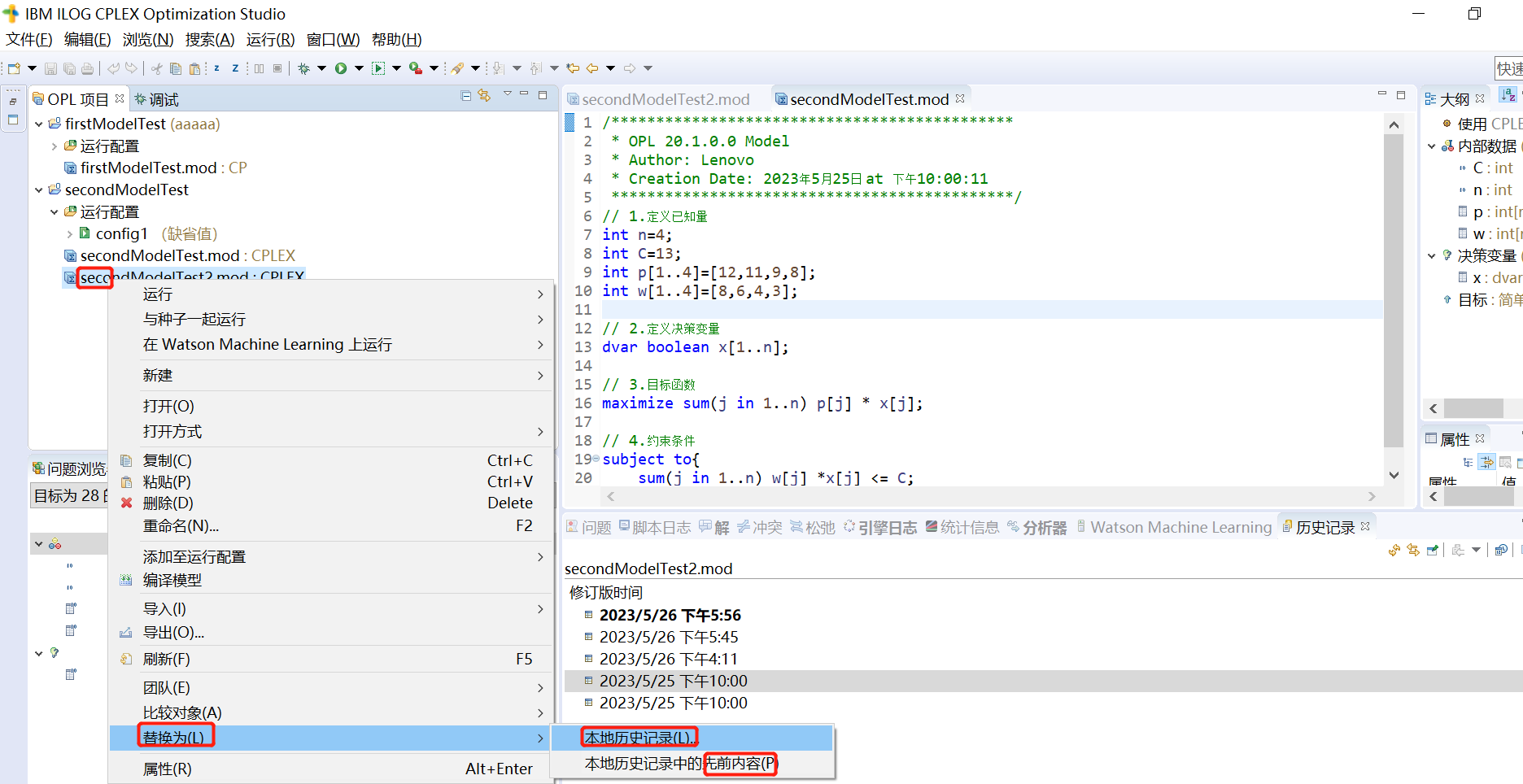
Task: Open the 脚本日志 tab
Action: coord(654,528)
